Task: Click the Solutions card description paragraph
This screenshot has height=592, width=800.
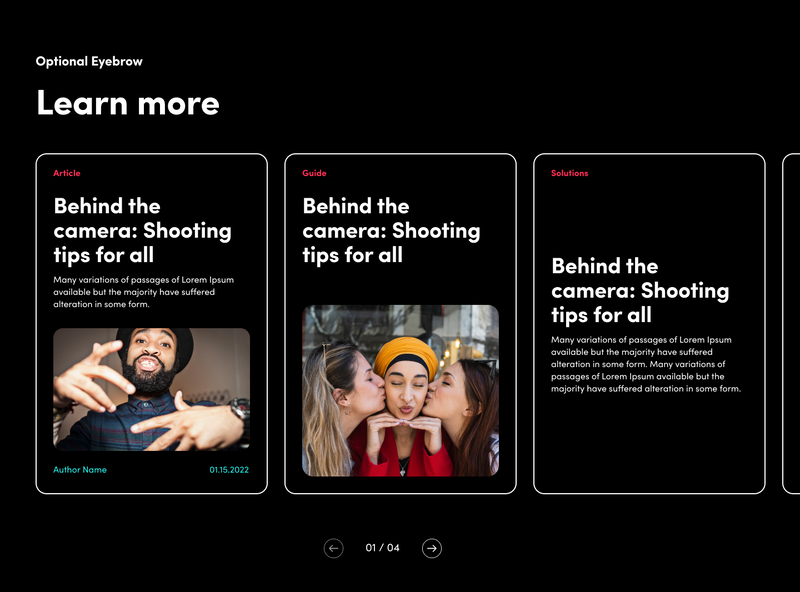Action: [646, 364]
